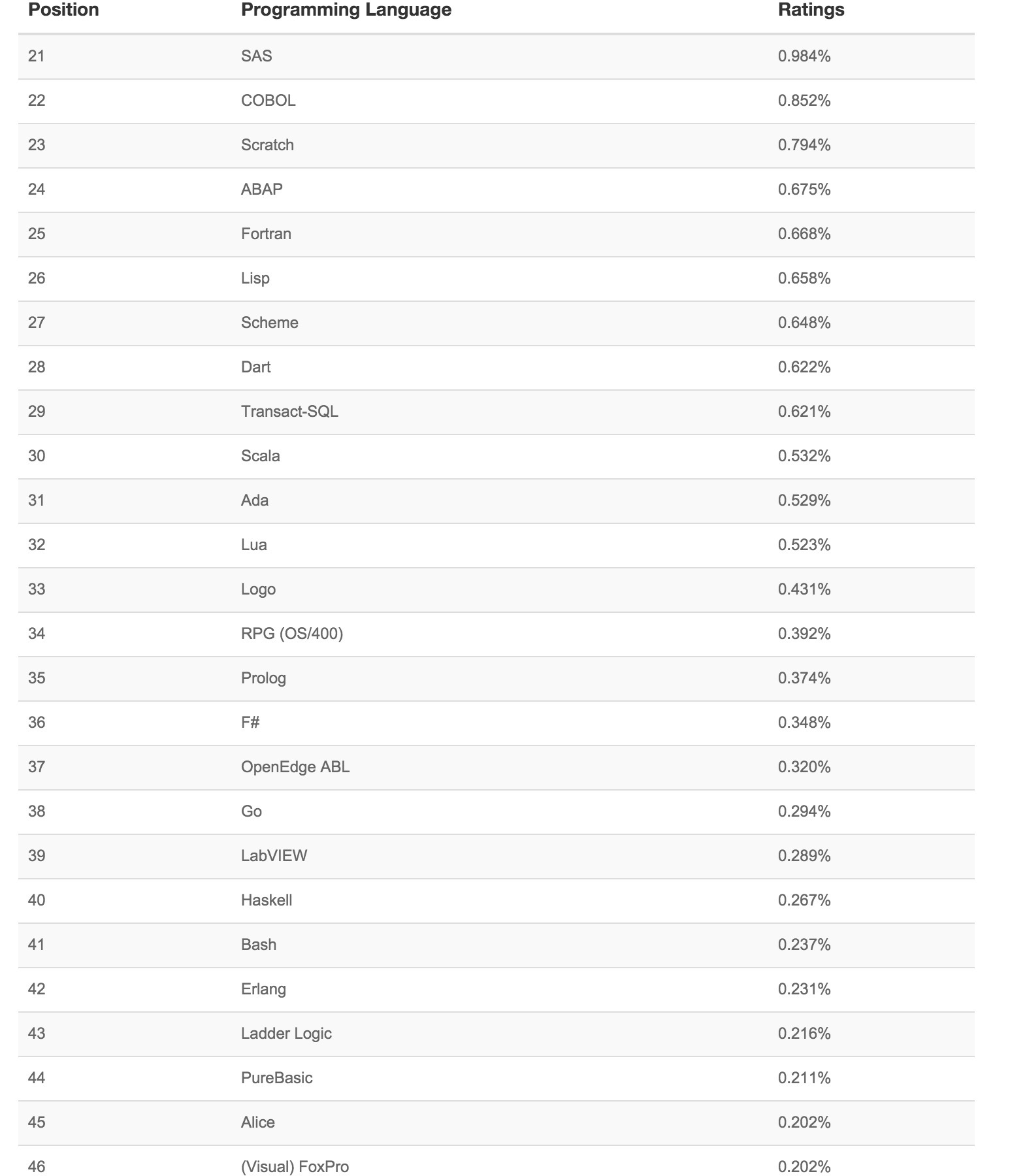Select the Haskell entry

[x=267, y=900]
